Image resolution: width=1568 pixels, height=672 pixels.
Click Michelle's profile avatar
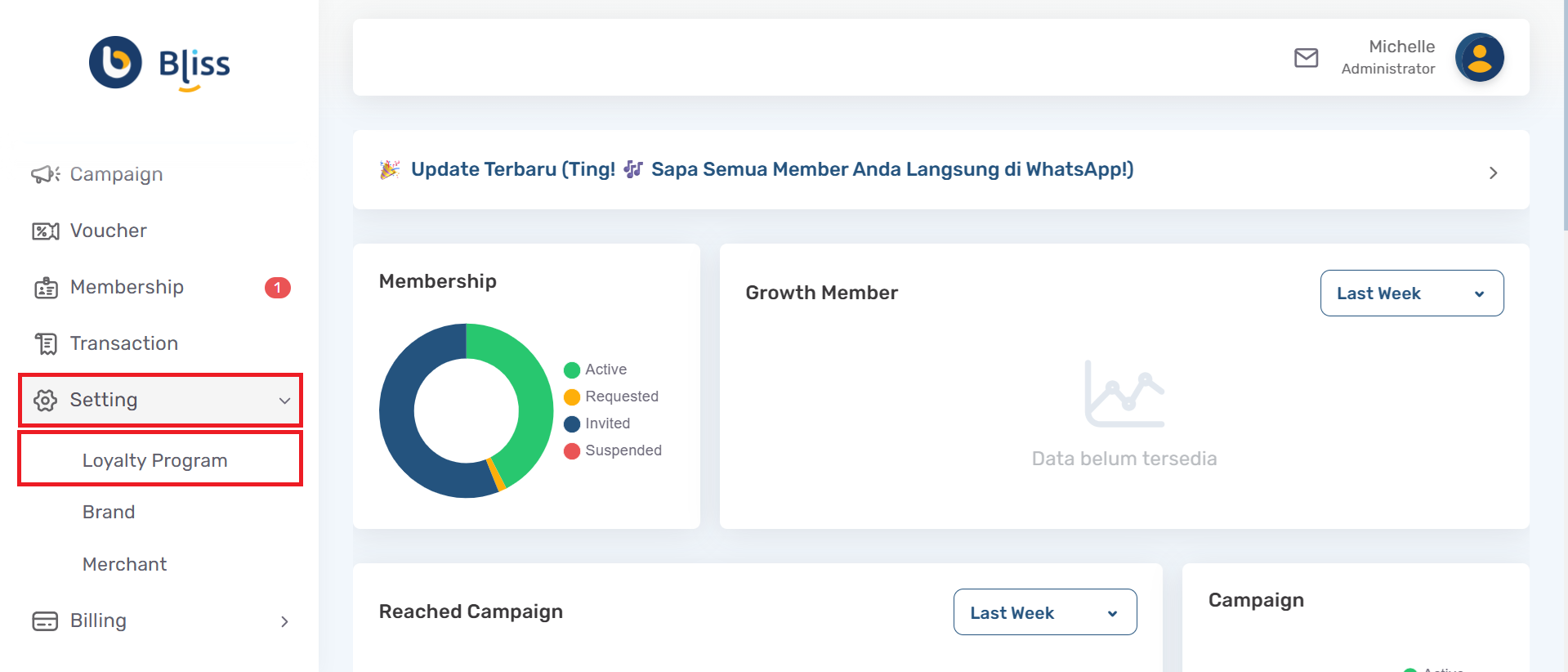(x=1479, y=57)
